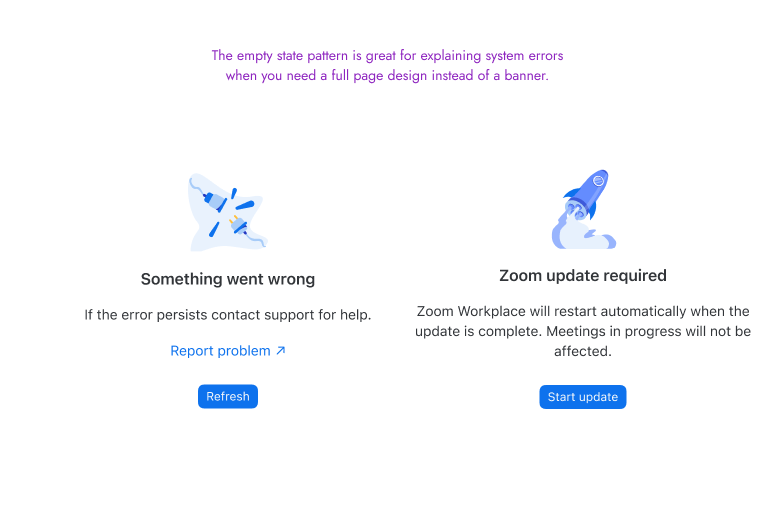775x508 pixels.
Task: Click the "Zoom Workplace will restart automatically" line
Action: click(583, 311)
